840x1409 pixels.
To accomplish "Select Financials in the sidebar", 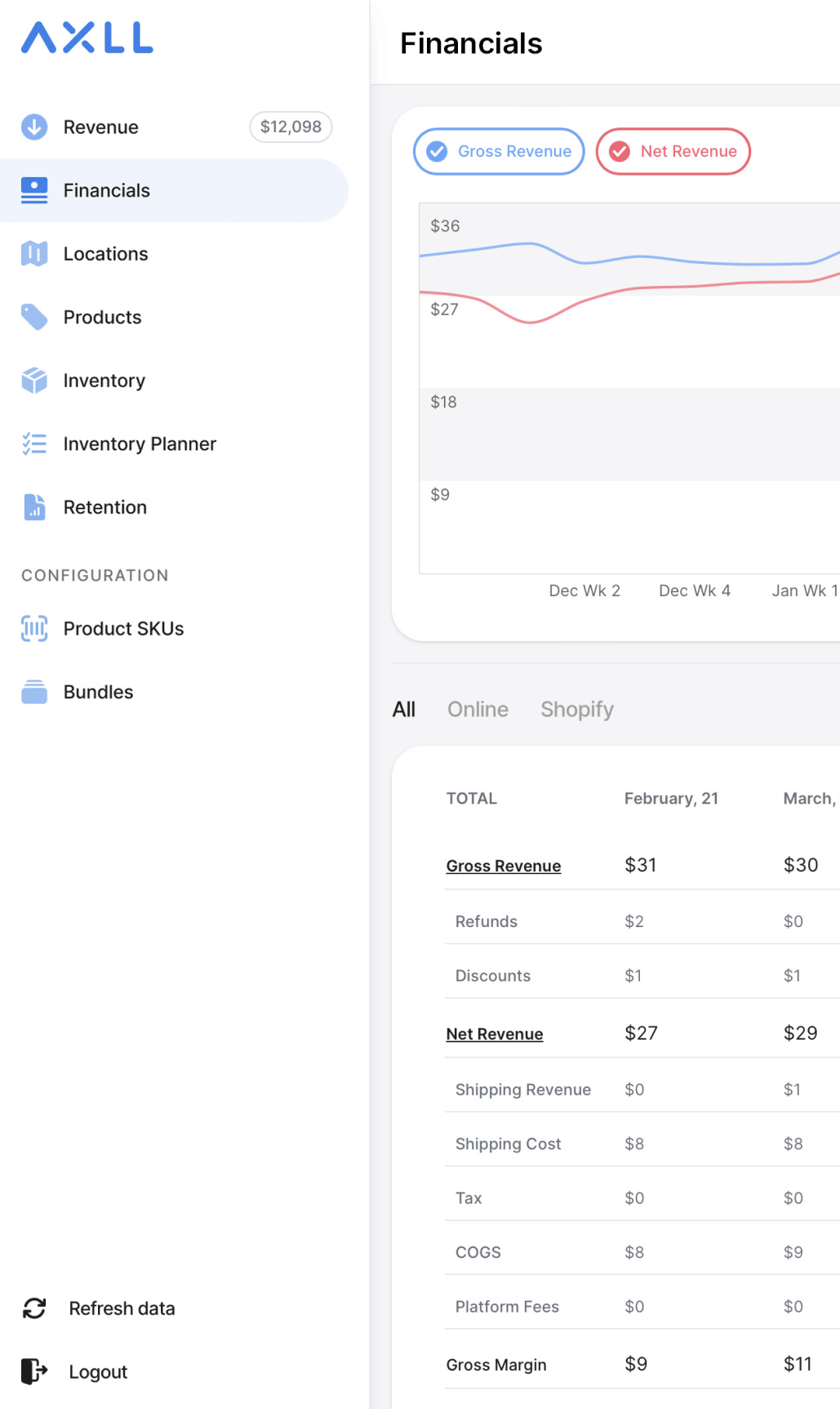I will [174, 190].
